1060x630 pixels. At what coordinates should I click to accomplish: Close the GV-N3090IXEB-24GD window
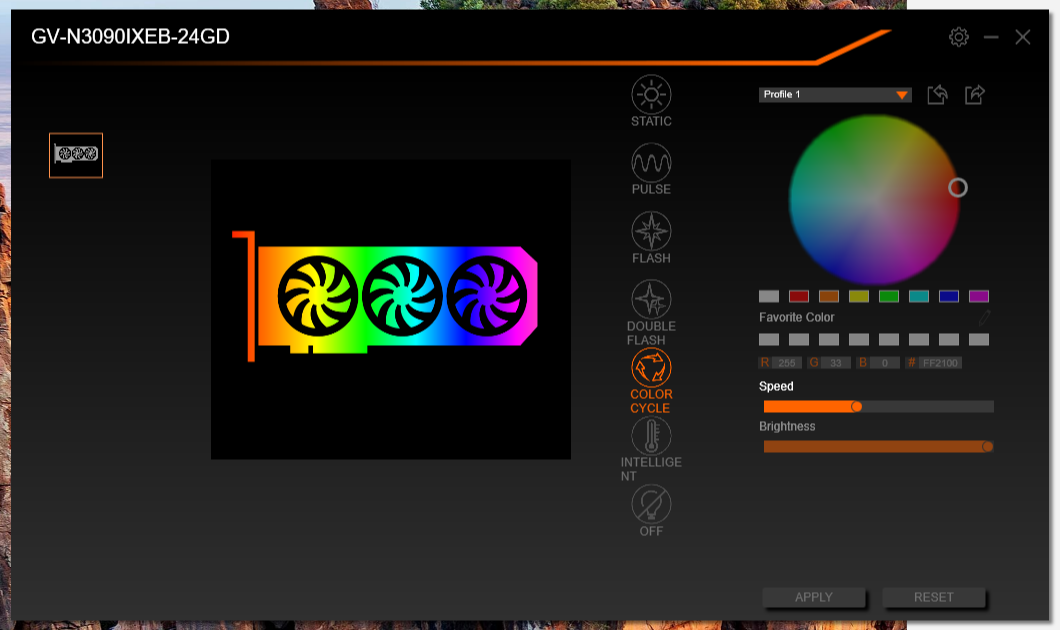click(x=1023, y=37)
